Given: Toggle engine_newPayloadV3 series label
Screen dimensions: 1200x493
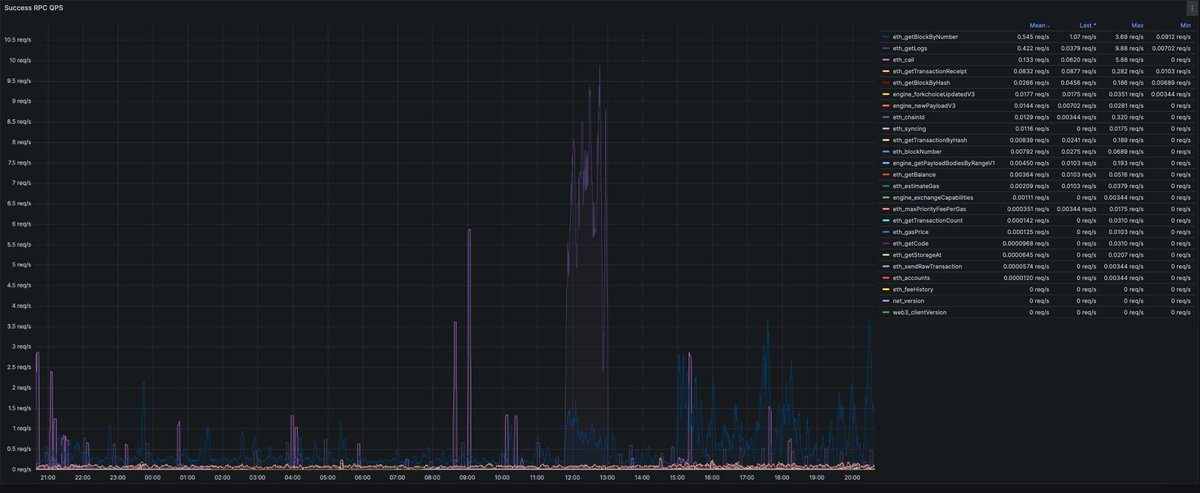Looking at the screenshot, I should tap(924, 106).
